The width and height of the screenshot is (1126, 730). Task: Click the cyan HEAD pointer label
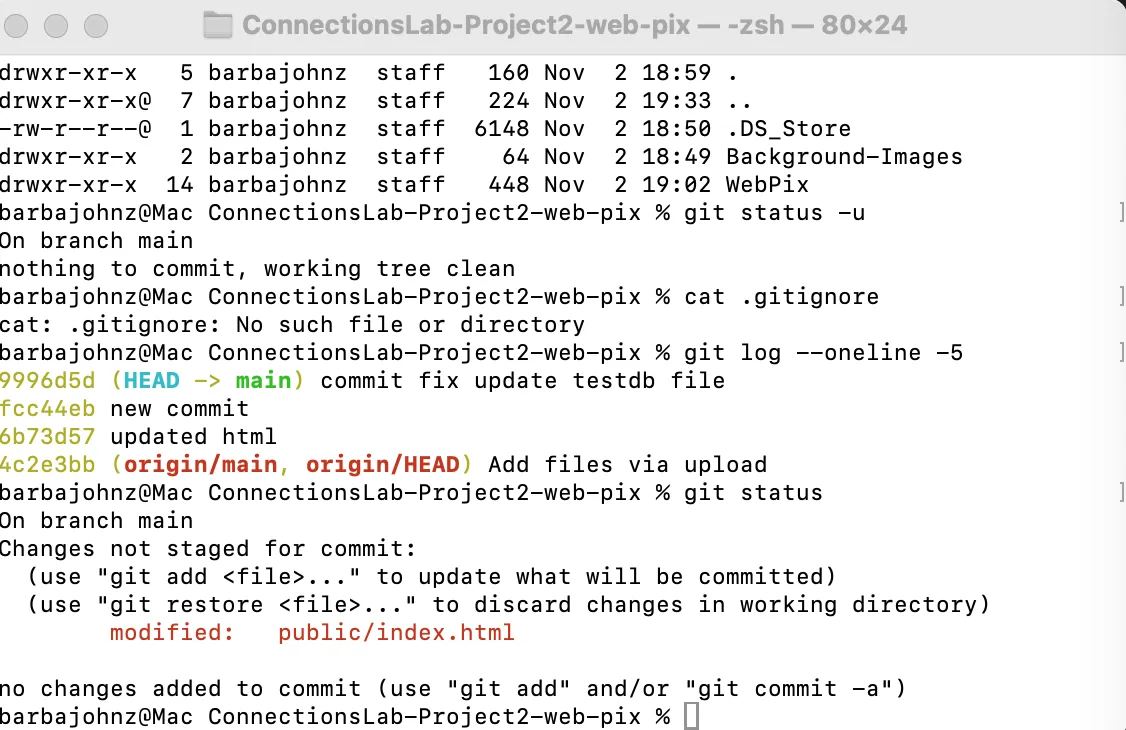coord(152,381)
